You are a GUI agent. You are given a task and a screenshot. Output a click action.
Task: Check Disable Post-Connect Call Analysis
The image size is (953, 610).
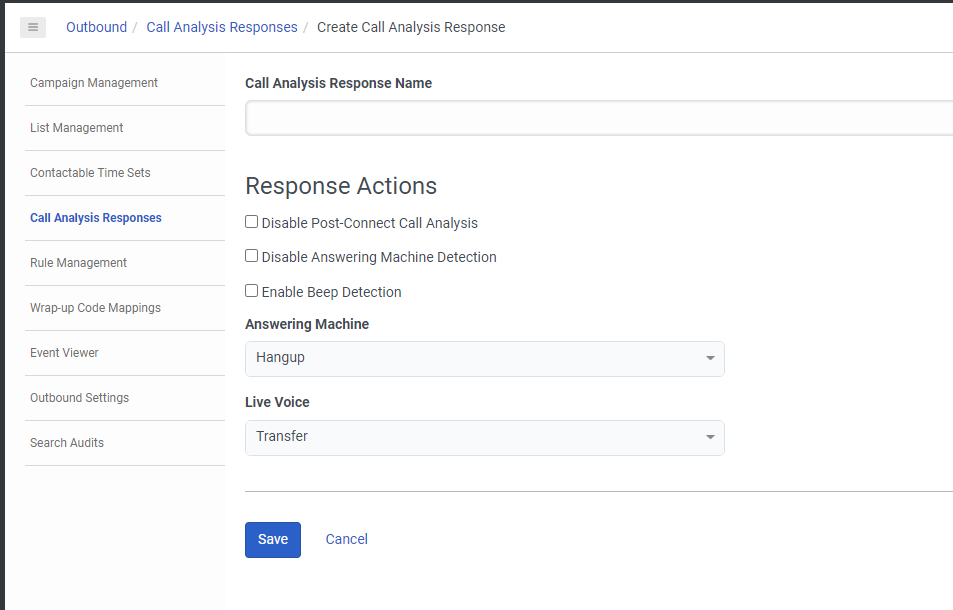pos(252,222)
